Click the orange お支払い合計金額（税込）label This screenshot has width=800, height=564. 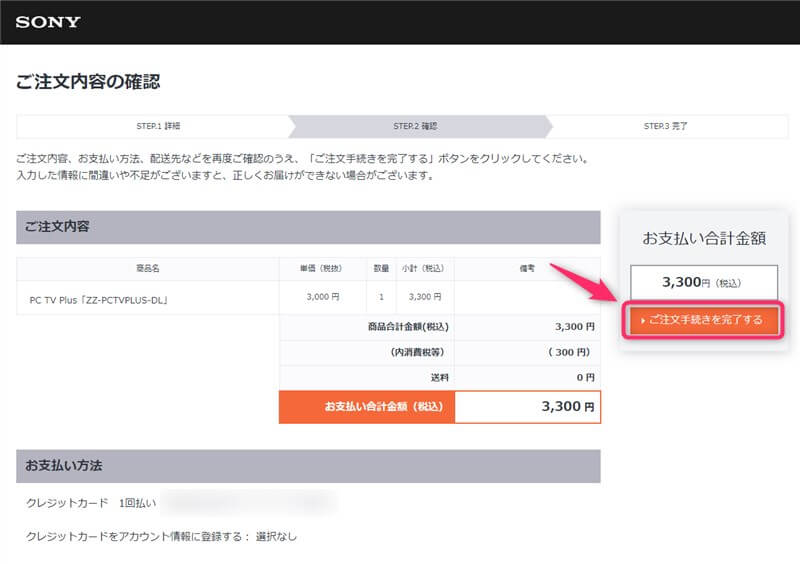click(367, 407)
